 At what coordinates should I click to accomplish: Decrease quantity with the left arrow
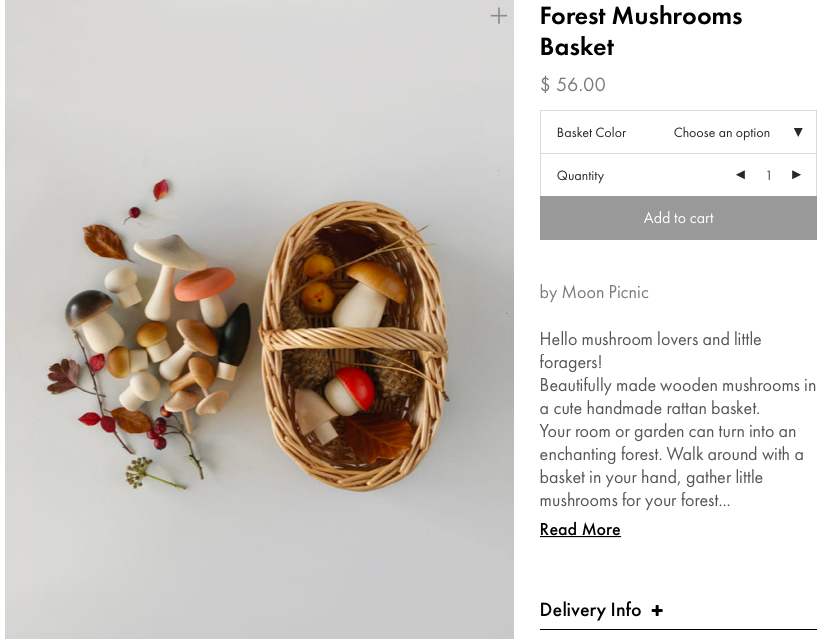(x=740, y=175)
